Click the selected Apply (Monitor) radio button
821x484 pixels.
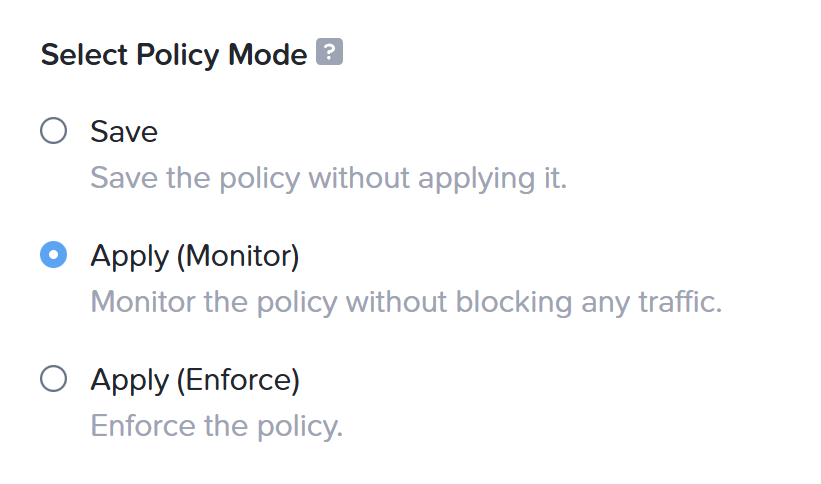click(x=53, y=255)
